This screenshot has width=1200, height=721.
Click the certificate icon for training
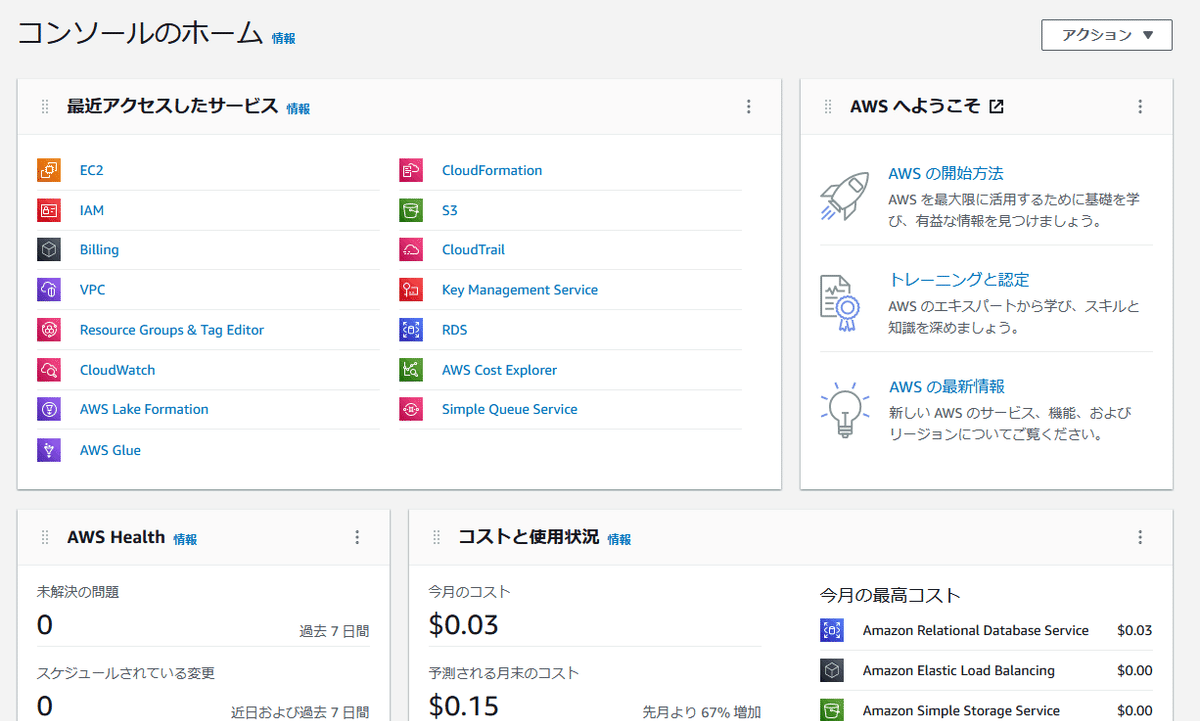click(x=839, y=303)
